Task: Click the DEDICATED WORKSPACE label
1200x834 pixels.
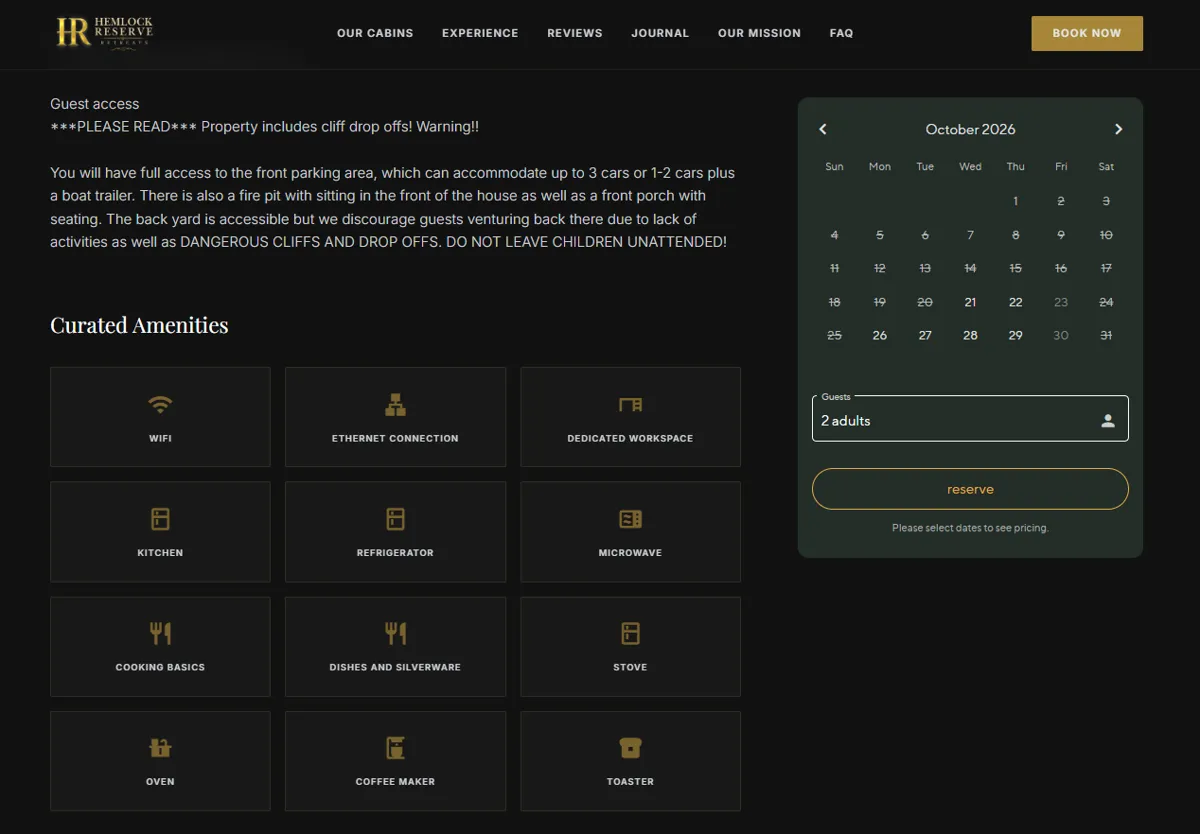Action: point(630,438)
